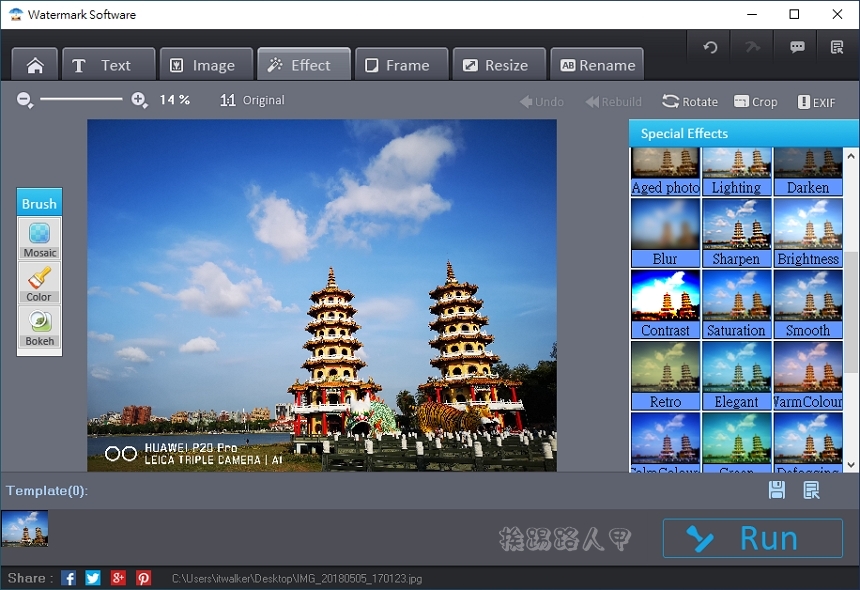Apply the Sharpen effect

point(737,230)
